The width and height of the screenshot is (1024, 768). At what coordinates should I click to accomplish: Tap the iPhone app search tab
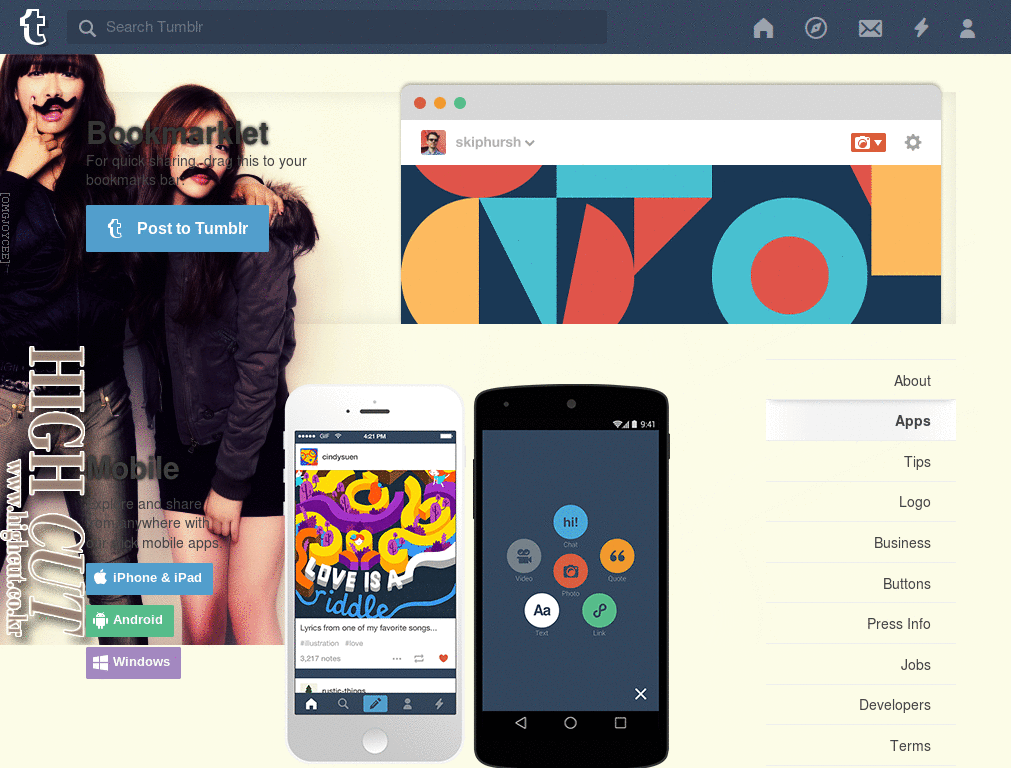pyautogui.click(x=343, y=704)
